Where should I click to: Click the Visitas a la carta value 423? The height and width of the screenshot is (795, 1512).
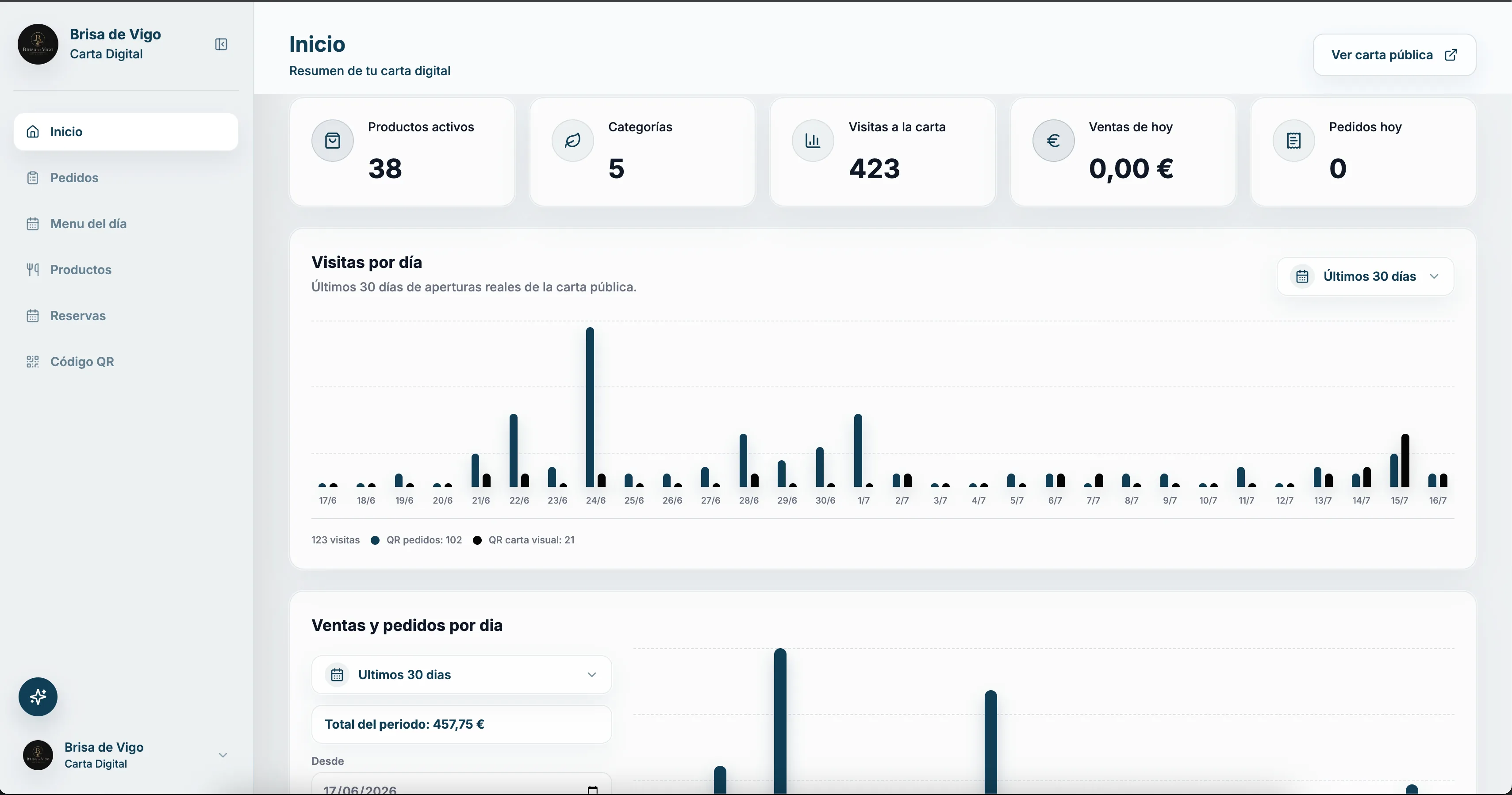tap(875, 169)
